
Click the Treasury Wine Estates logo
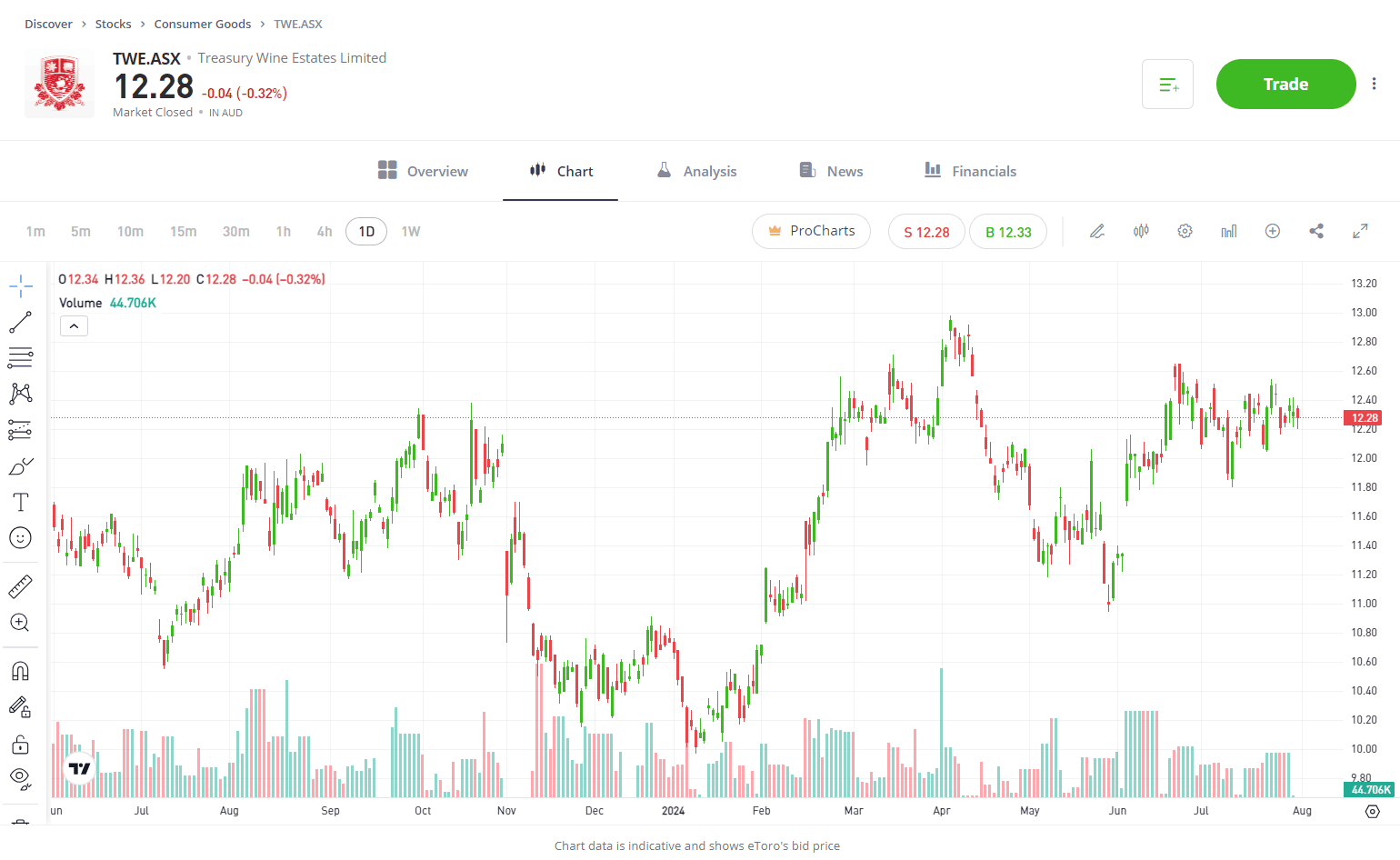(x=59, y=85)
